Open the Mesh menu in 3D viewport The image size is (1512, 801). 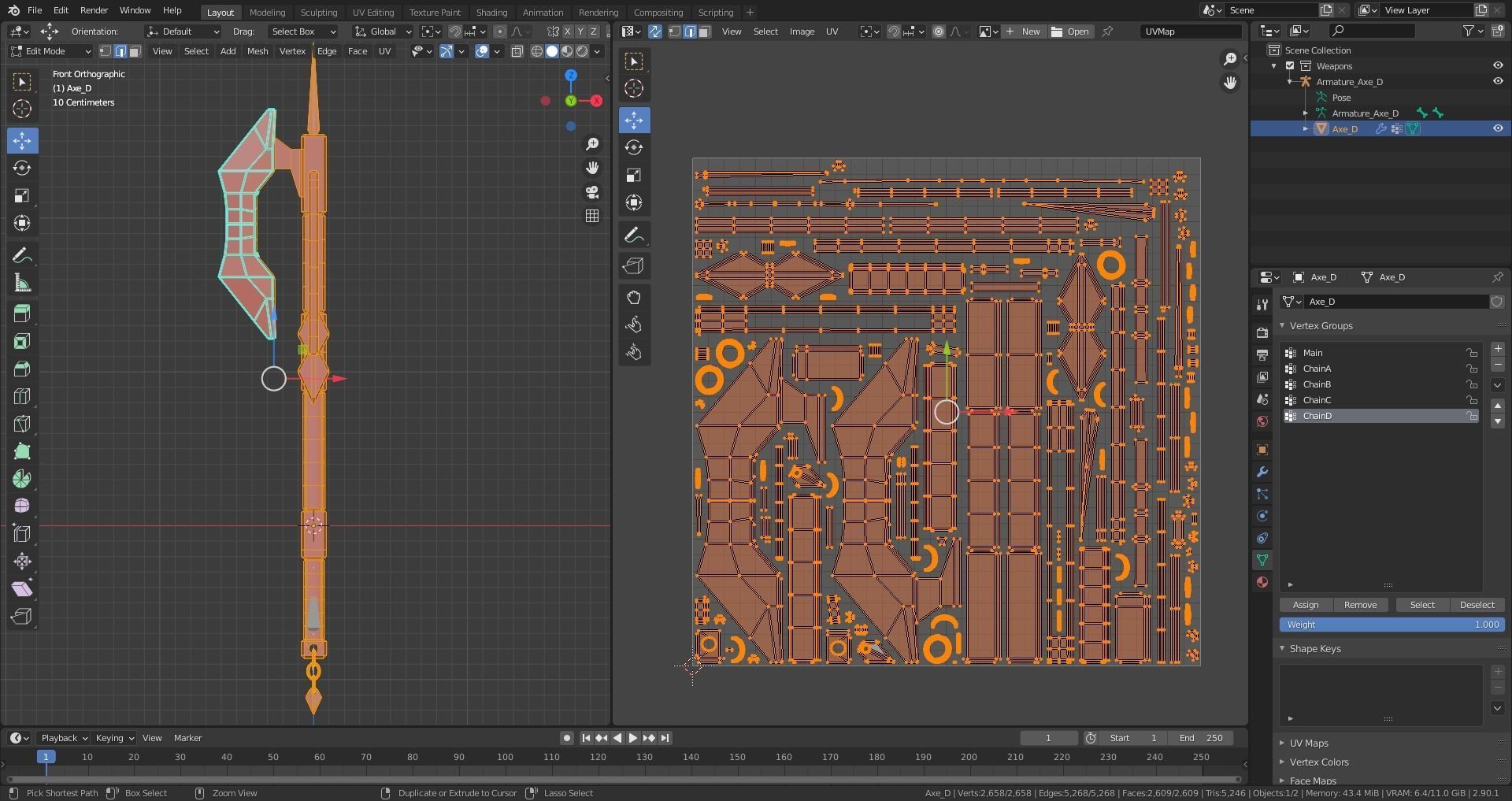[x=258, y=51]
